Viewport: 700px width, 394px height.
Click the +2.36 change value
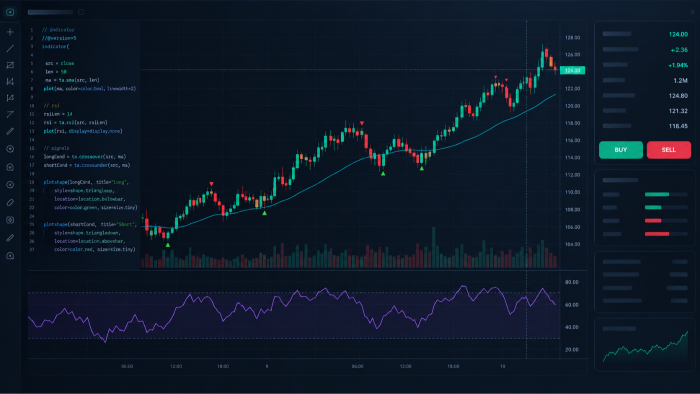point(679,50)
